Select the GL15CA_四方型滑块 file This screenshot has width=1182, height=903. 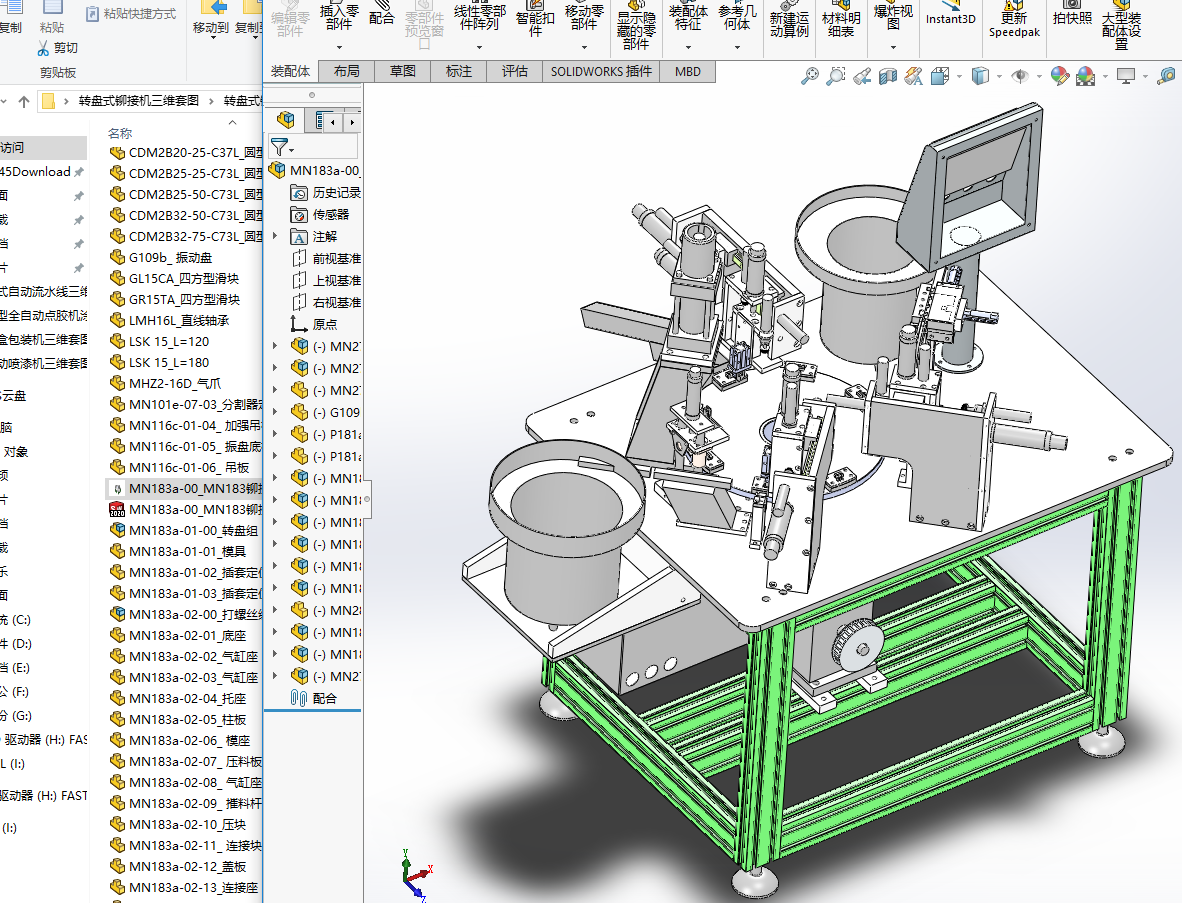point(183,278)
